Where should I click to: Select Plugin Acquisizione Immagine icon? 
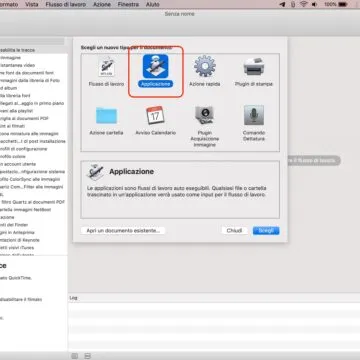[x=205, y=115]
